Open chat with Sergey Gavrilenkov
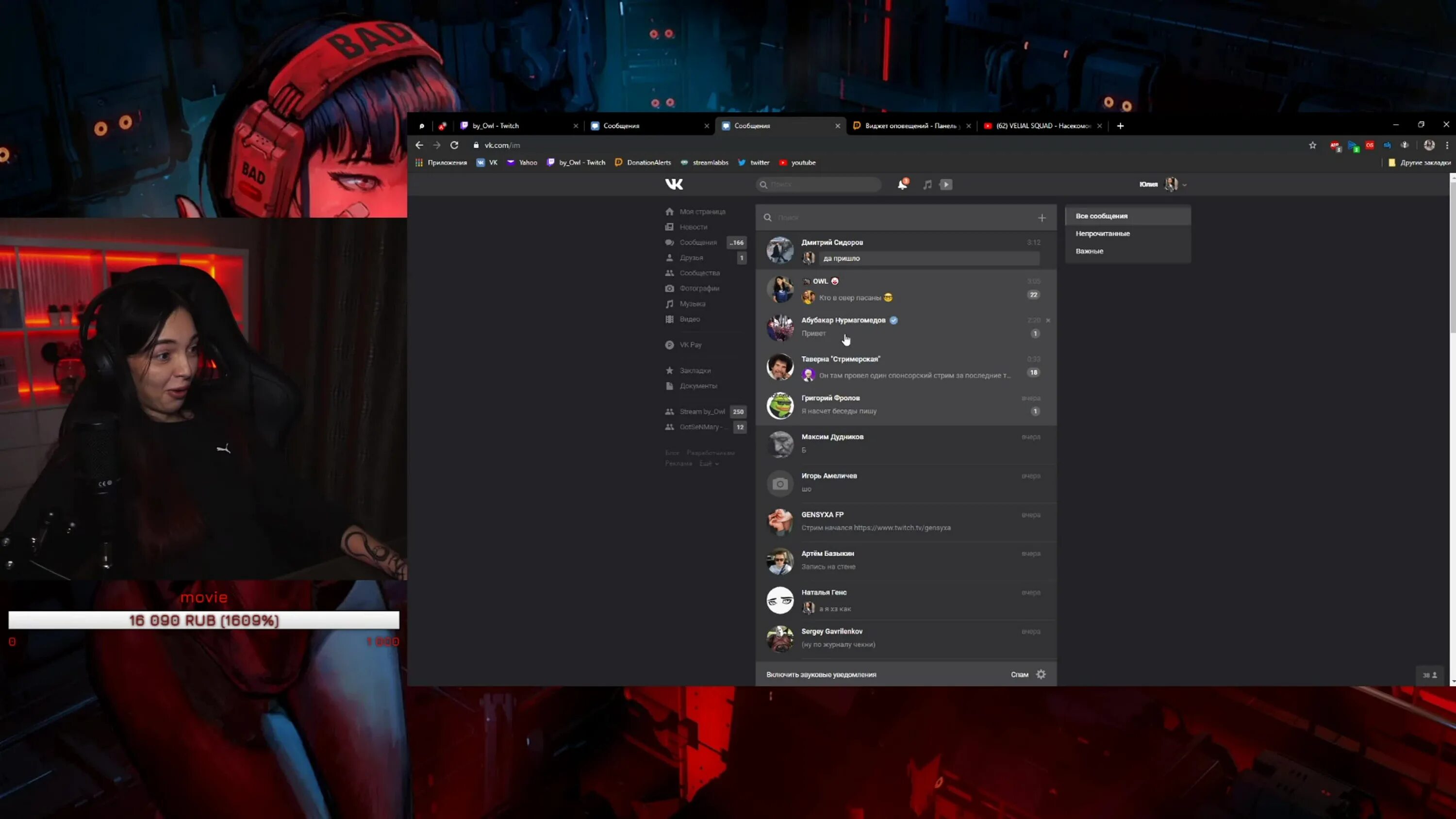This screenshot has width=1456, height=819. (x=906, y=639)
